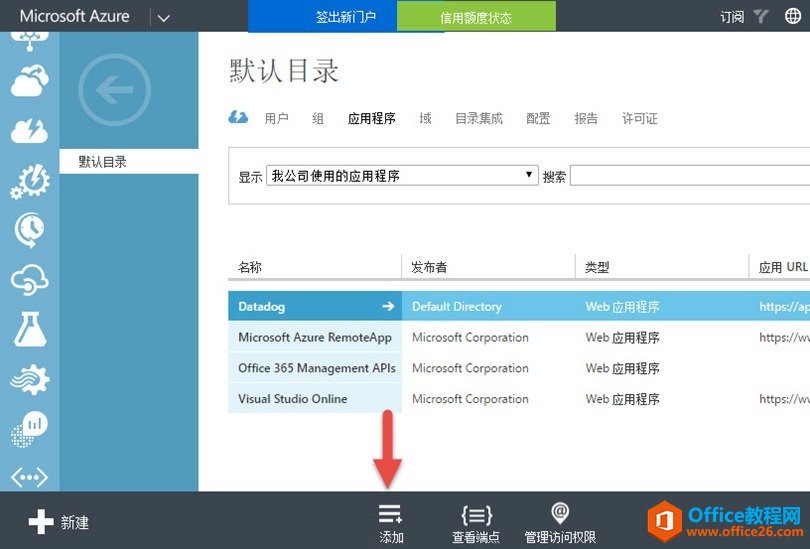The width and height of the screenshot is (810, 549).
Task: Click the back arrow circle button
Action: pyautogui.click(x=115, y=90)
